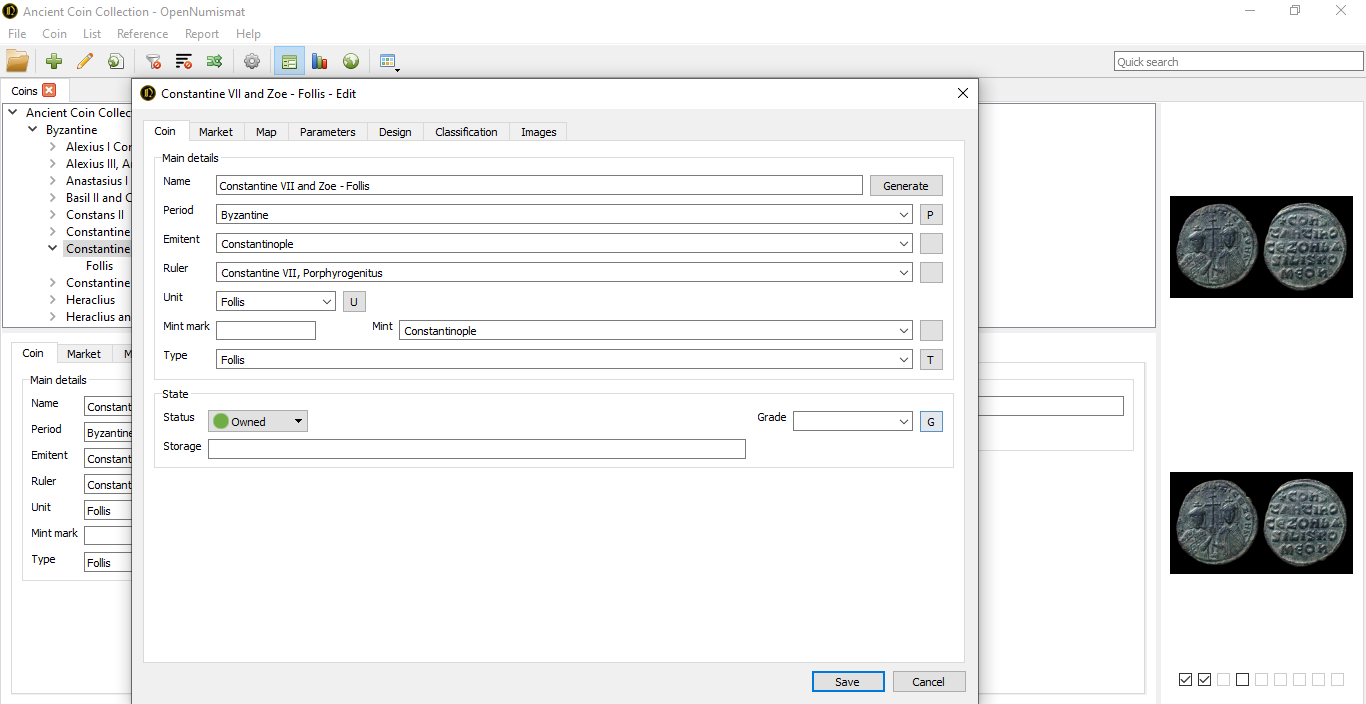Open the Mint dropdown showing Constantinople
The image size is (1366, 704).
pyautogui.click(x=656, y=331)
